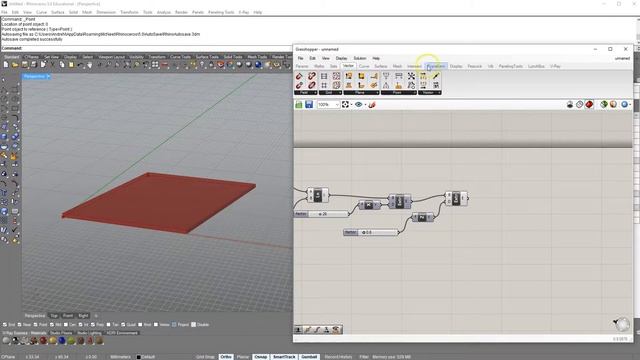This screenshot has width=640, height=360.
Task: Select the red V-Ray material sphere swatch
Action: click(43, 340)
